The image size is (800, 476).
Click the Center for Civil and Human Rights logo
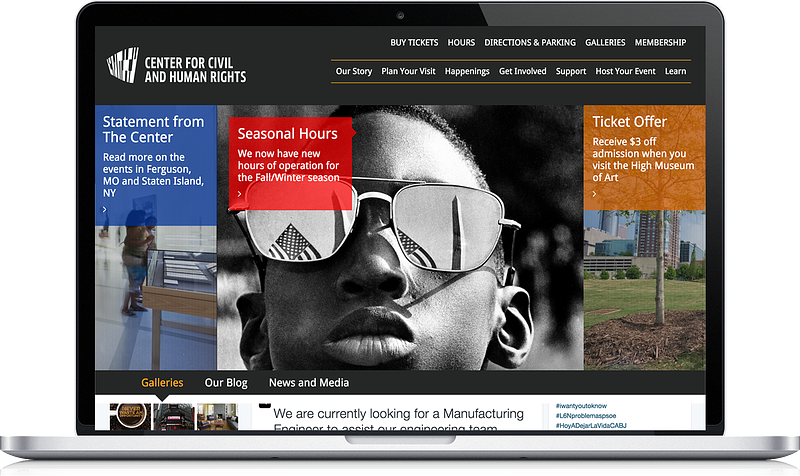[176, 69]
